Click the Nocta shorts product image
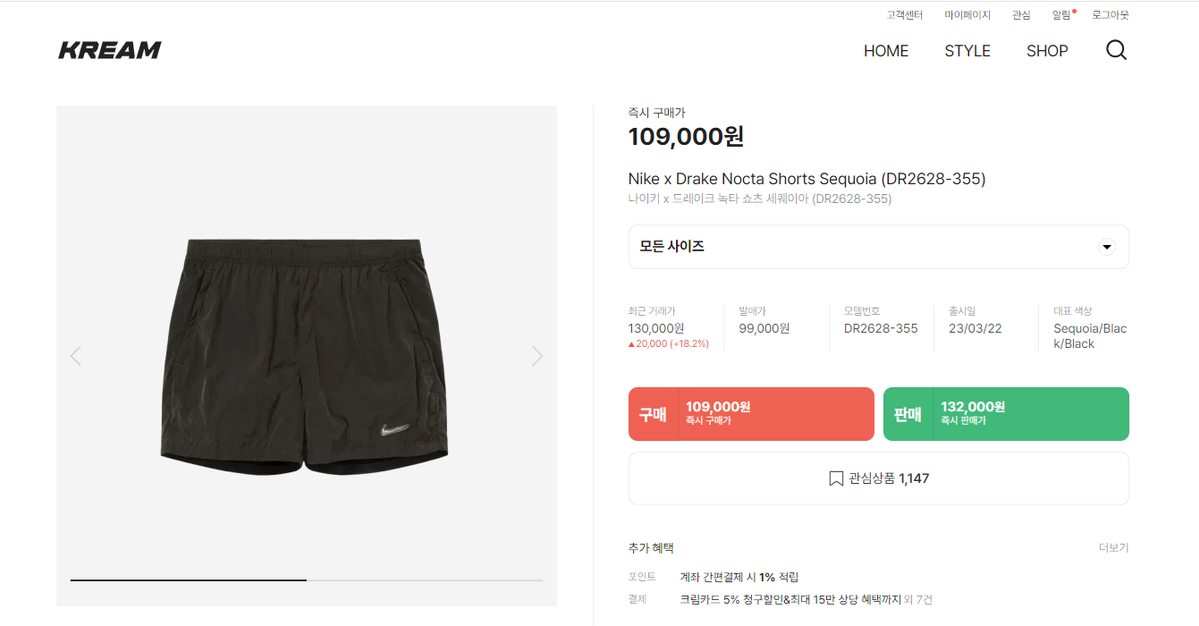Screen dimensions: 1199x626 pos(304,356)
